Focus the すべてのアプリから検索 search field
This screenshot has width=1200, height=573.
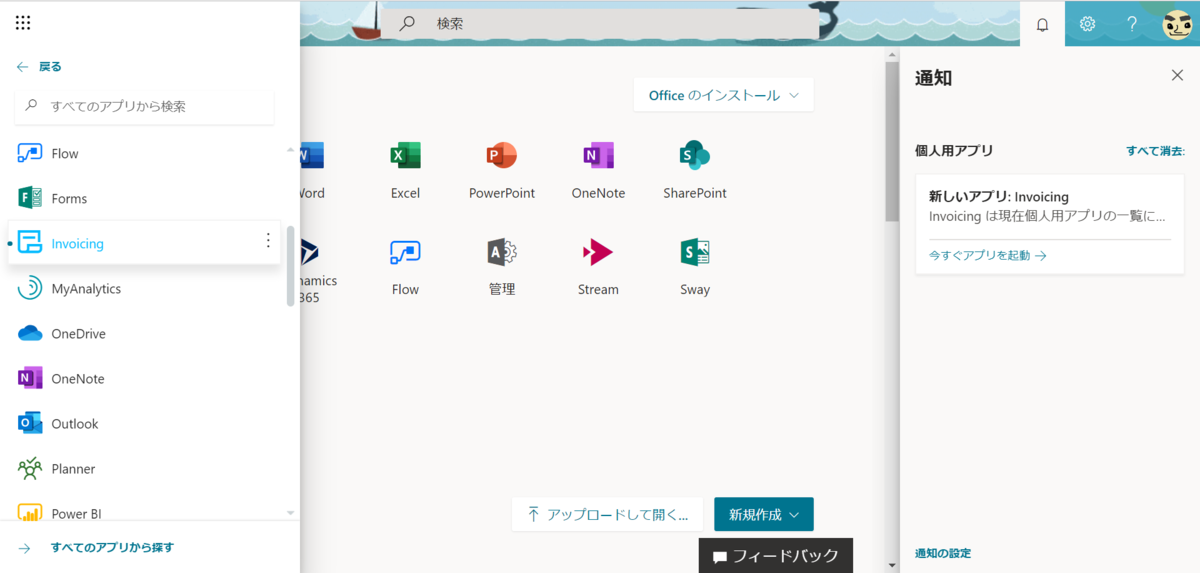(x=144, y=105)
